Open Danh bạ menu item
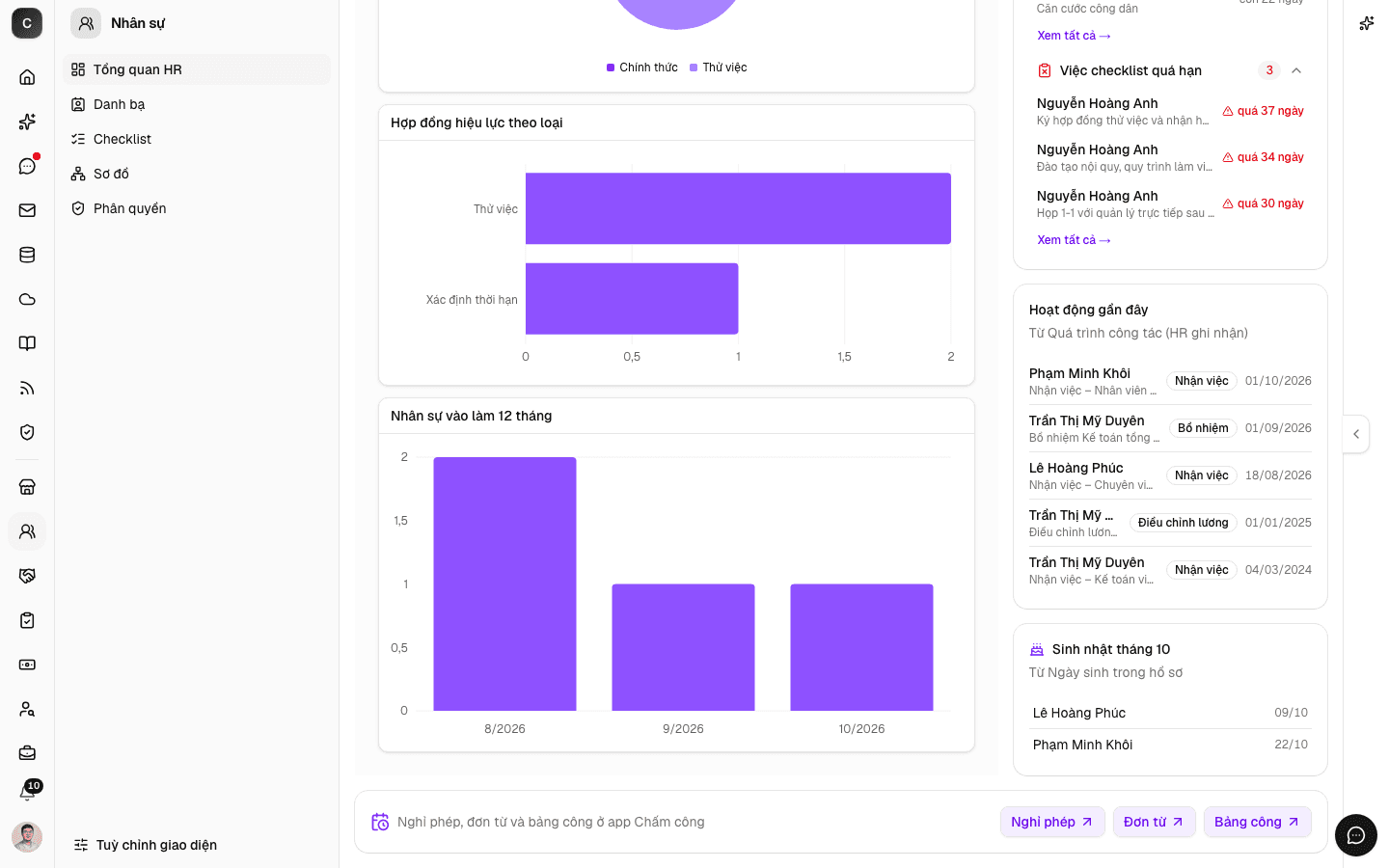 point(197,104)
